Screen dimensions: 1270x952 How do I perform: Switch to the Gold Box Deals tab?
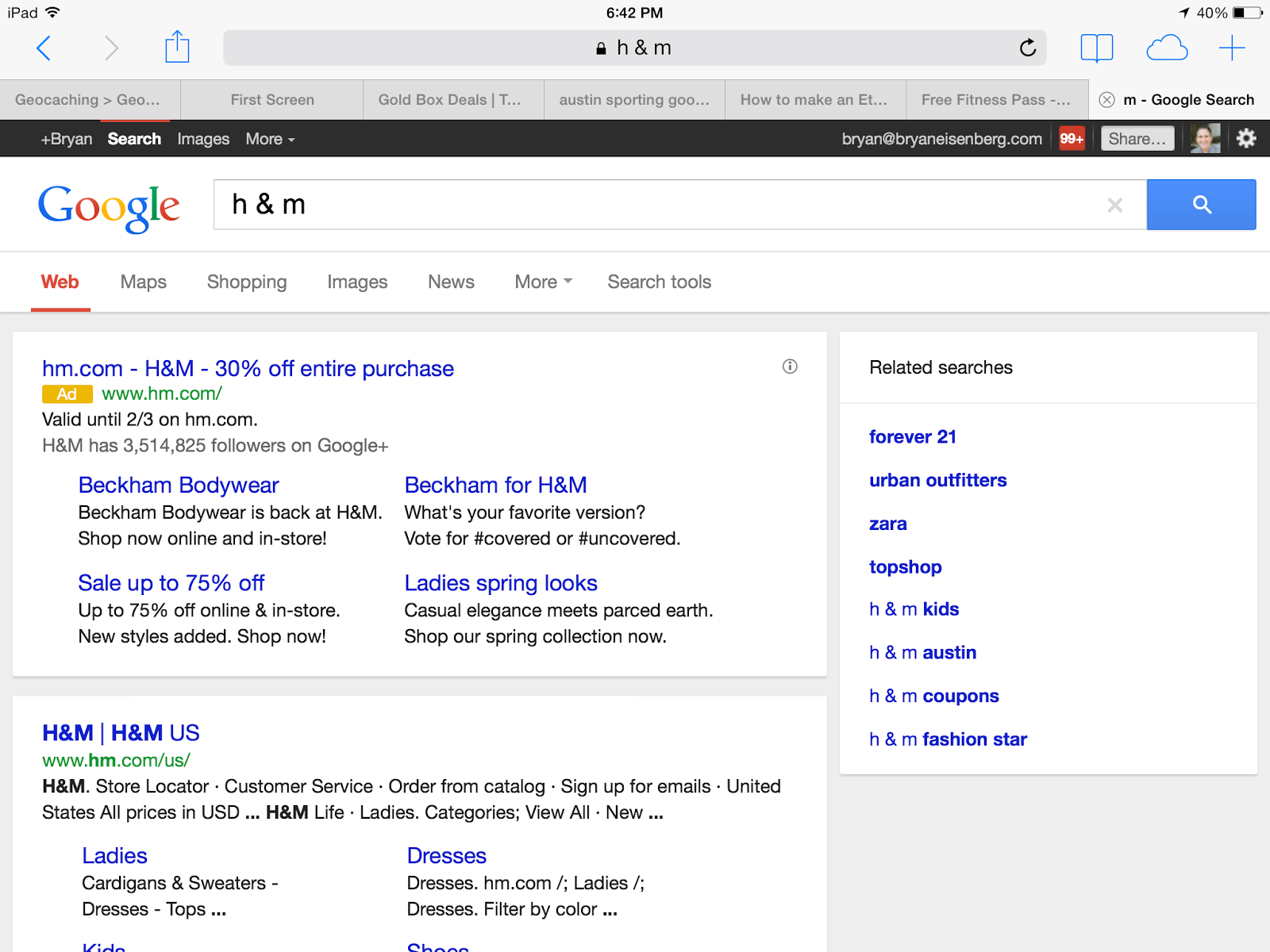[453, 100]
